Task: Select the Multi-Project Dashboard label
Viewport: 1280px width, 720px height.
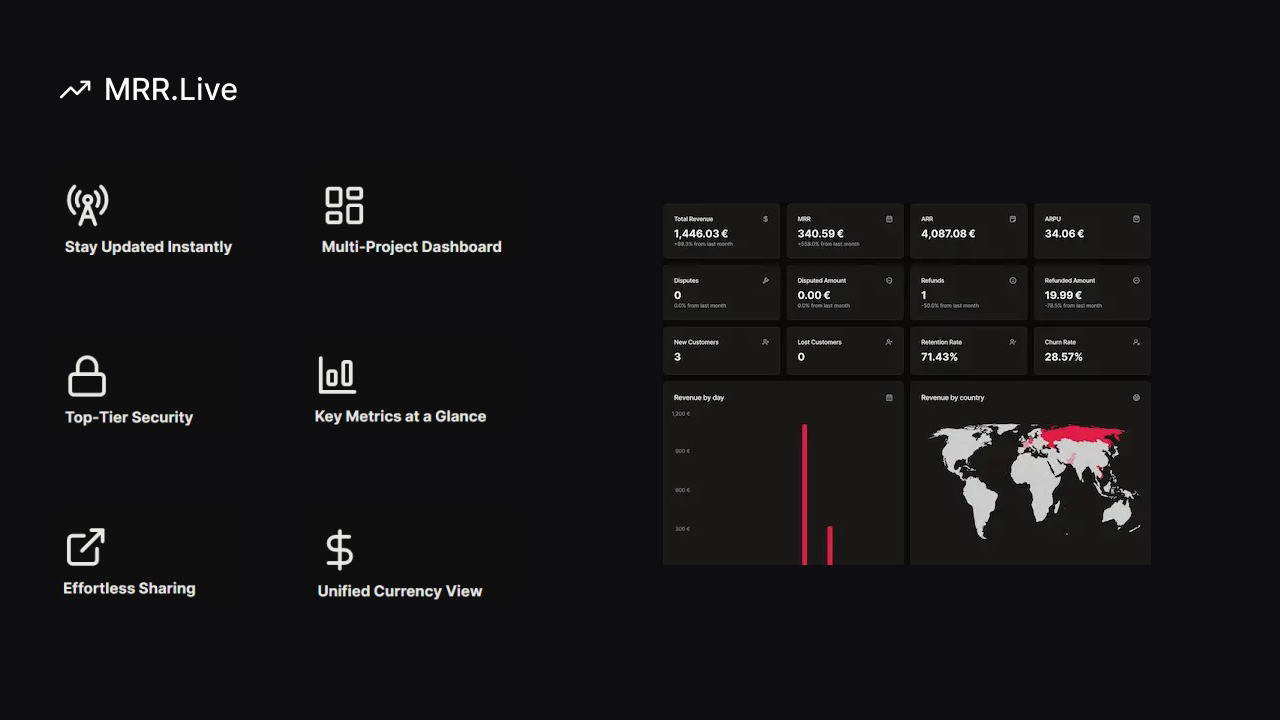Action: pos(412,247)
